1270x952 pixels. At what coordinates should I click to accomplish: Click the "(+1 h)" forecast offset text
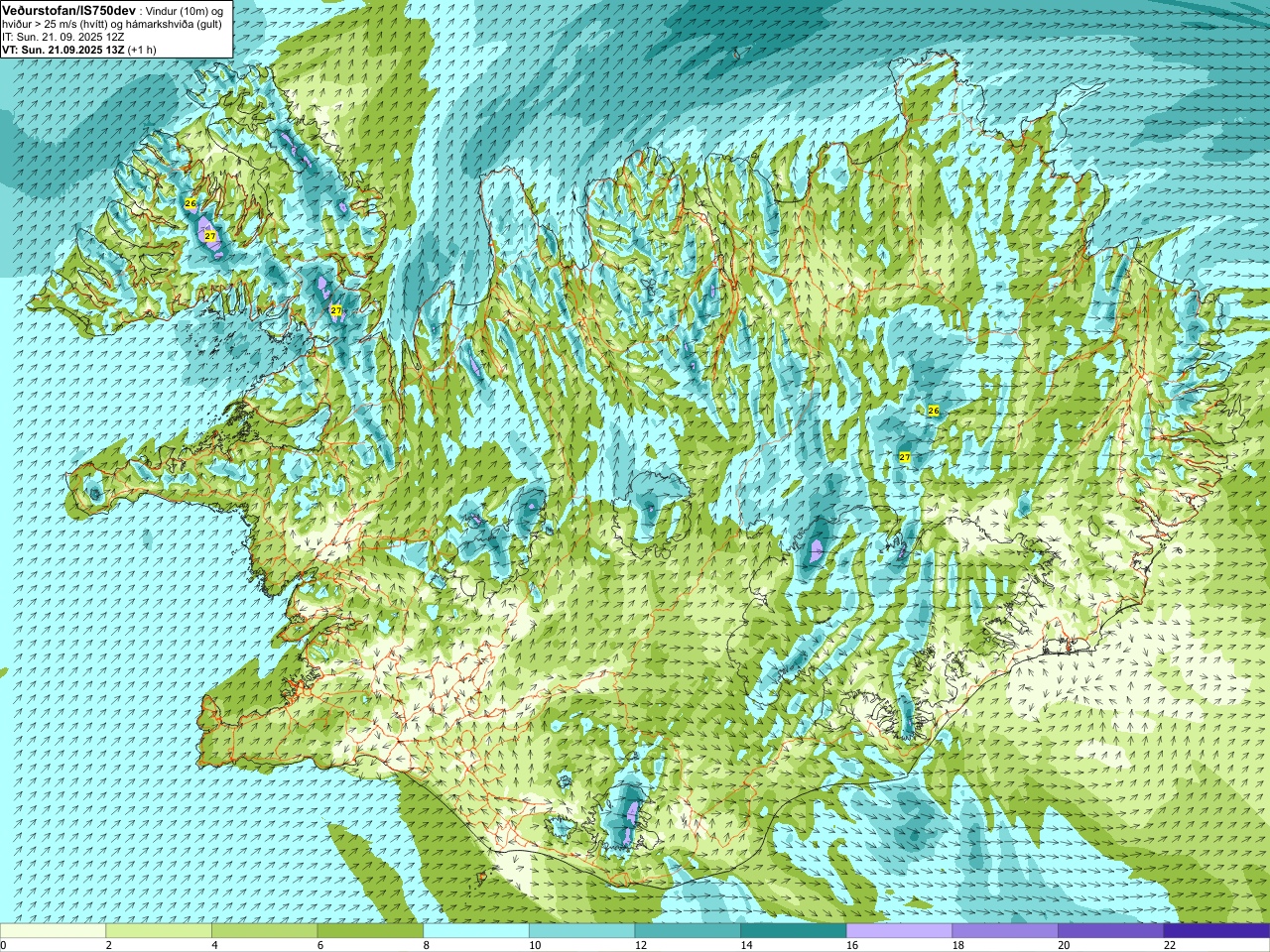coord(142,50)
